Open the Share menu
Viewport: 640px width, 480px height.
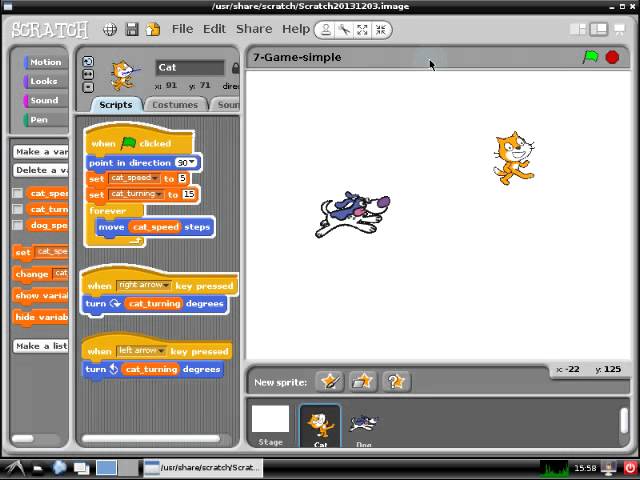coord(254,29)
